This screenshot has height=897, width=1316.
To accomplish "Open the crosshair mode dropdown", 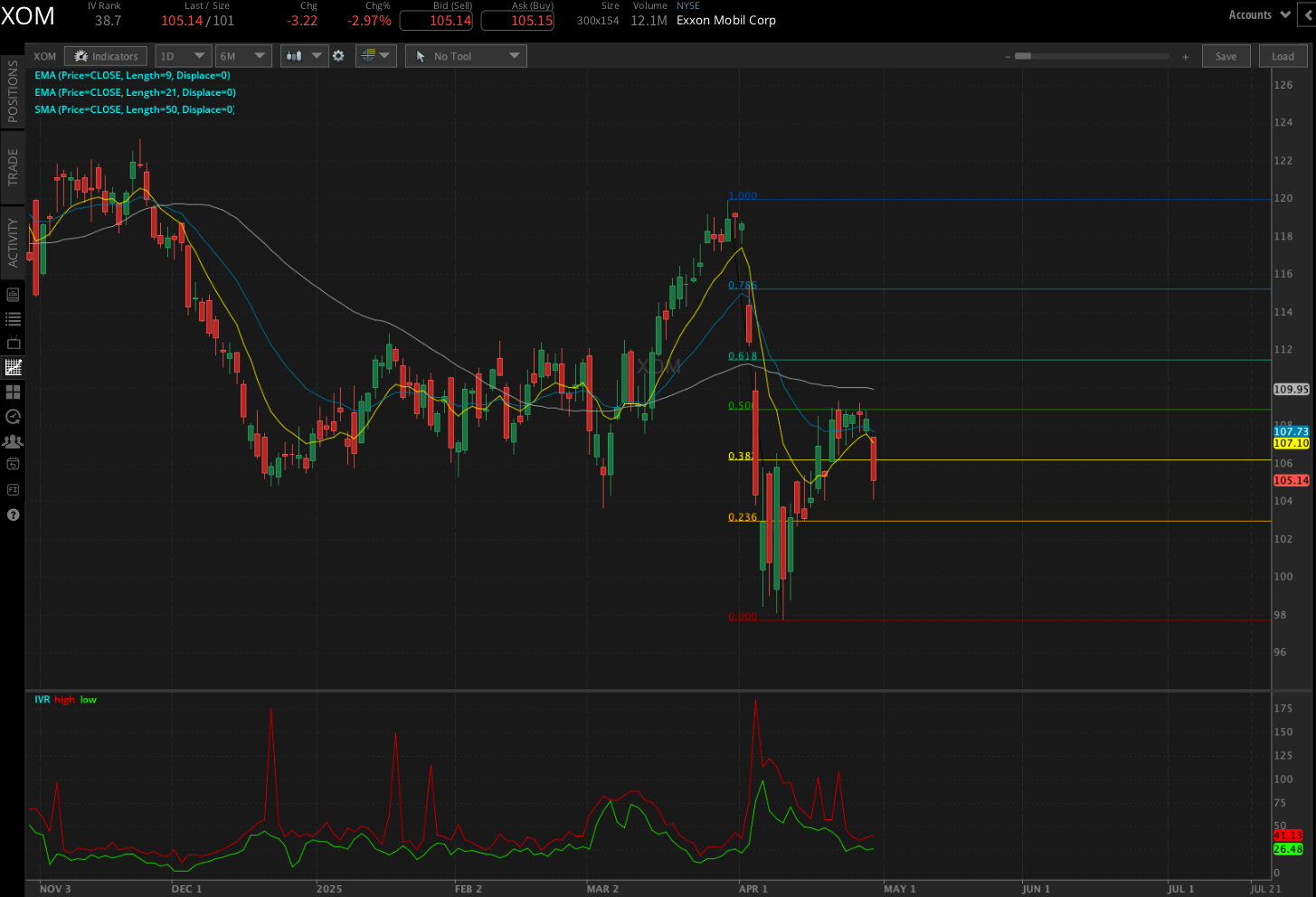I will tap(375, 56).
